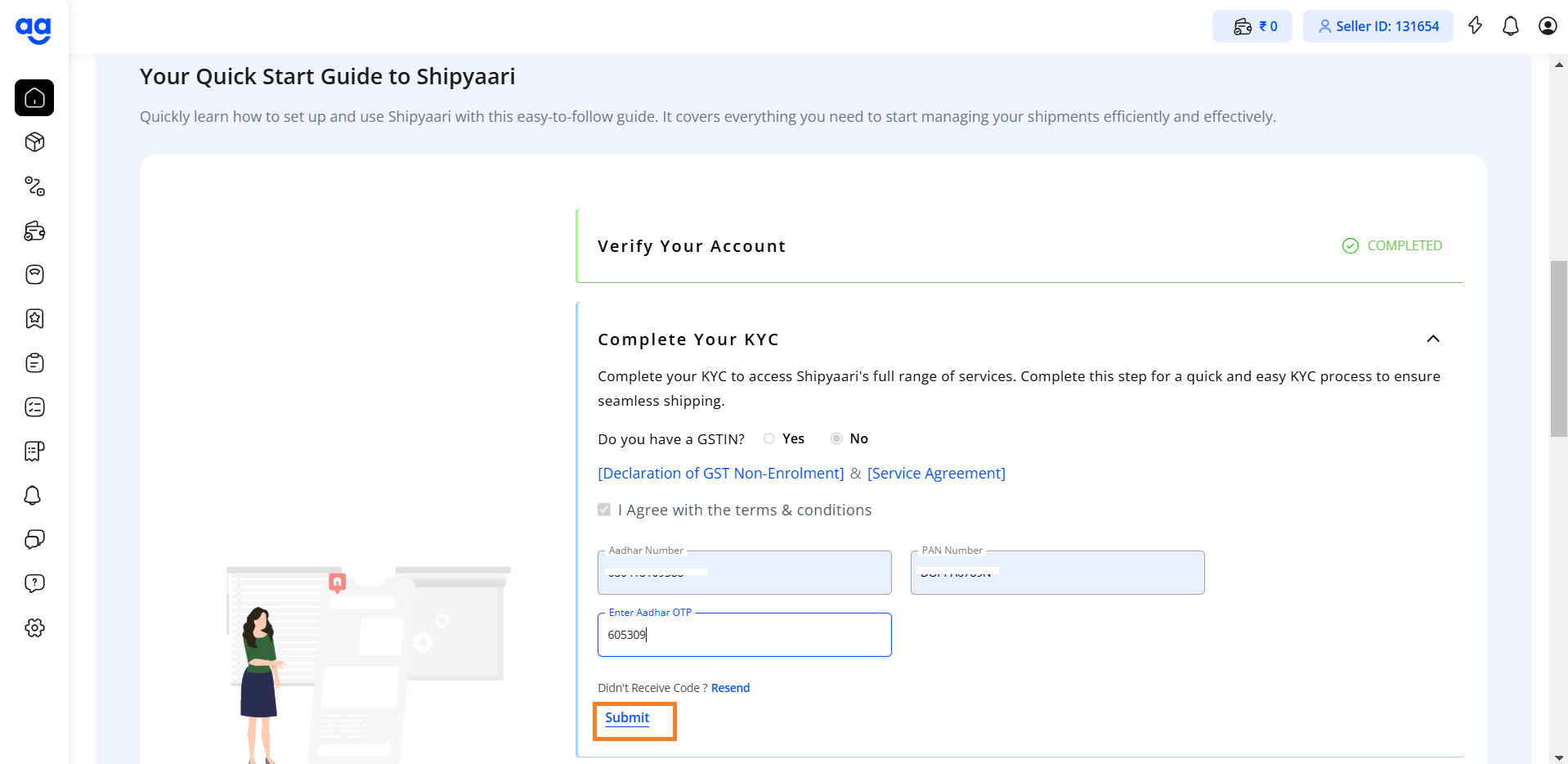Focus the PAN Number field

(1058, 573)
